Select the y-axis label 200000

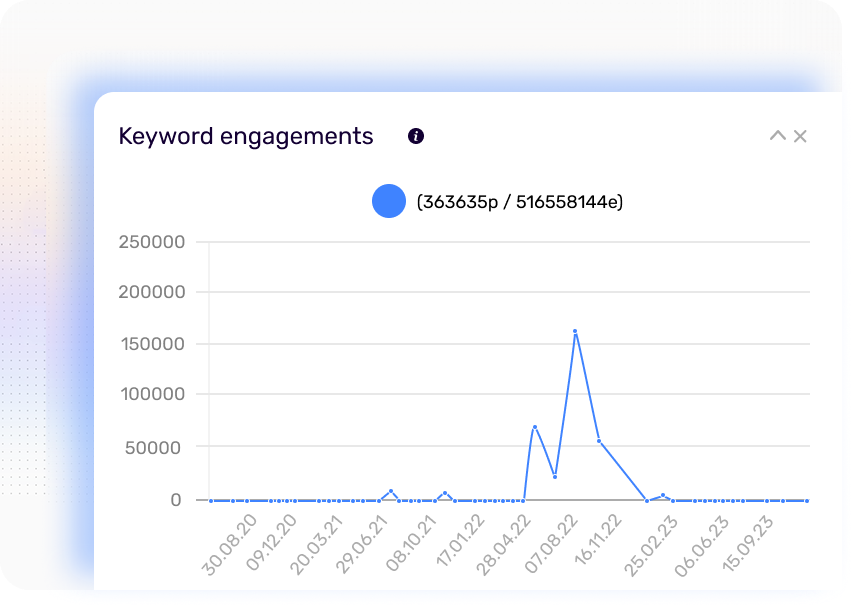pos(152,292)
